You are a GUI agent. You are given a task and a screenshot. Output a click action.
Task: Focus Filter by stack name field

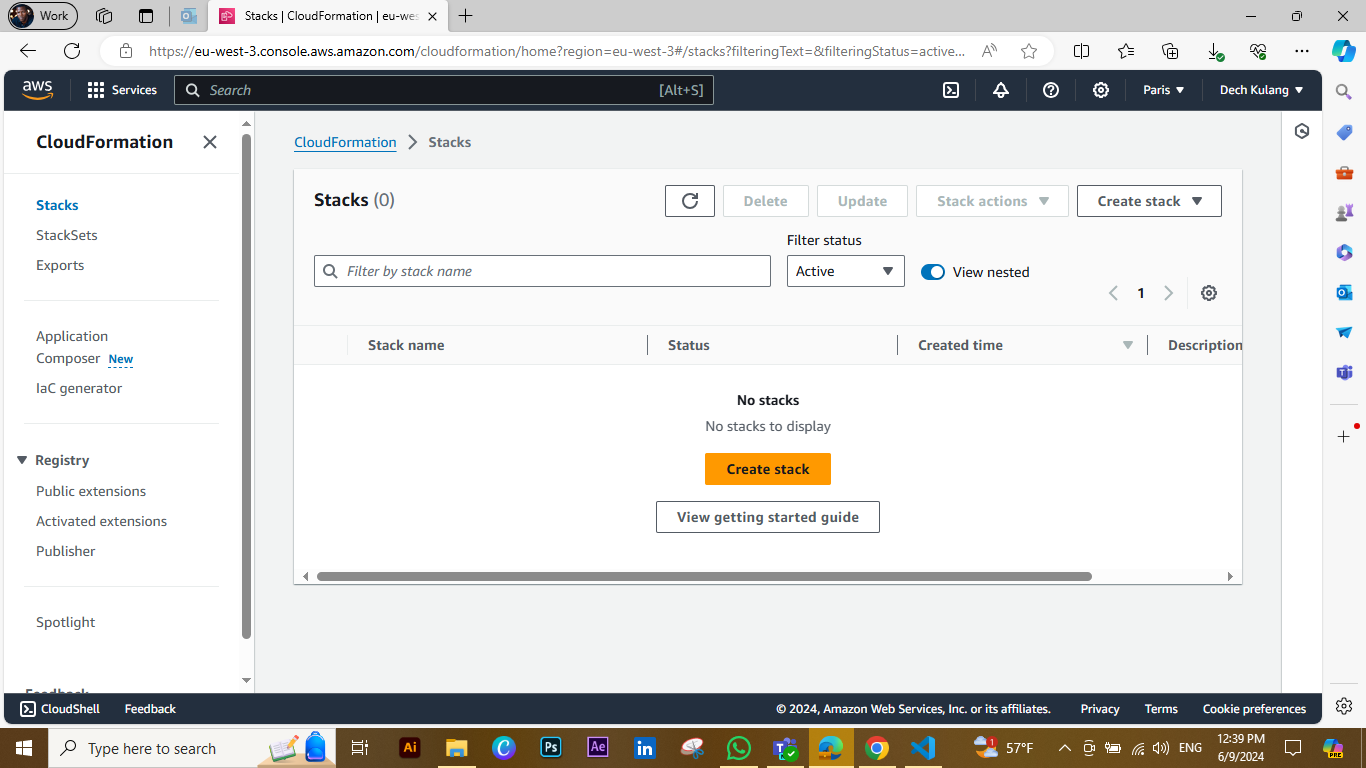point(542,271)
